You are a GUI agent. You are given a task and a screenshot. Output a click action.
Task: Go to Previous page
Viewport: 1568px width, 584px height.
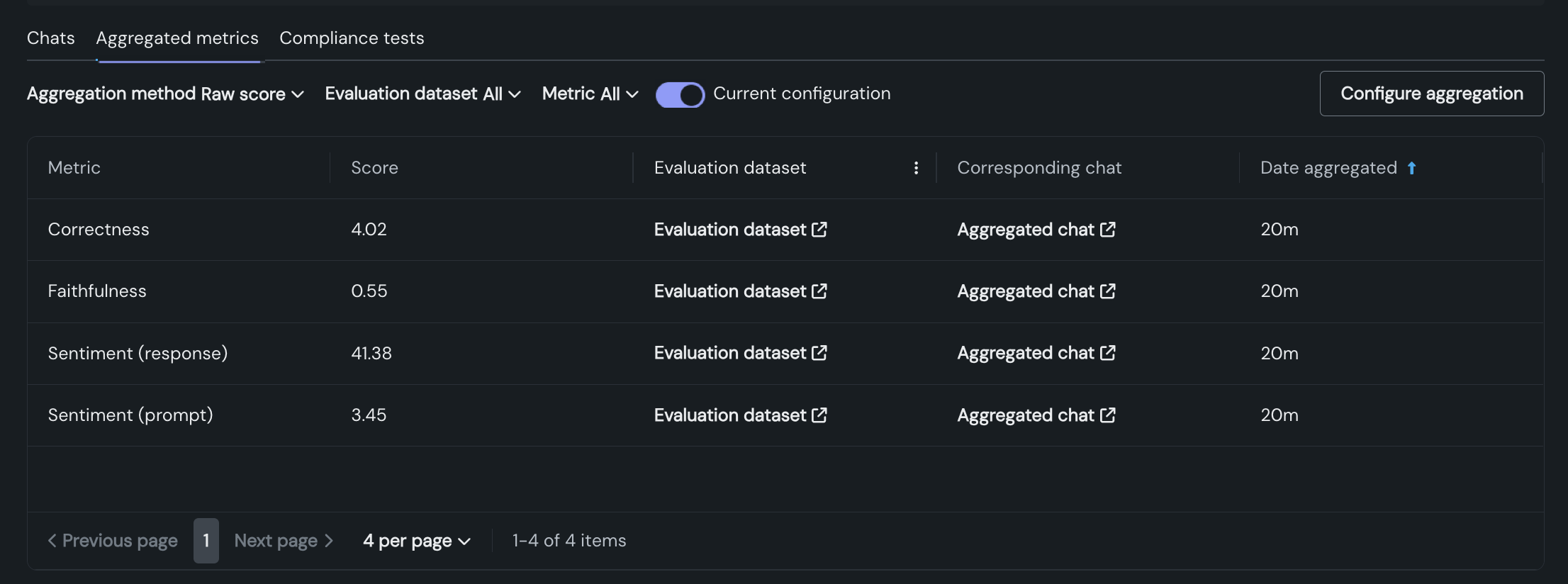pos(113,541)
